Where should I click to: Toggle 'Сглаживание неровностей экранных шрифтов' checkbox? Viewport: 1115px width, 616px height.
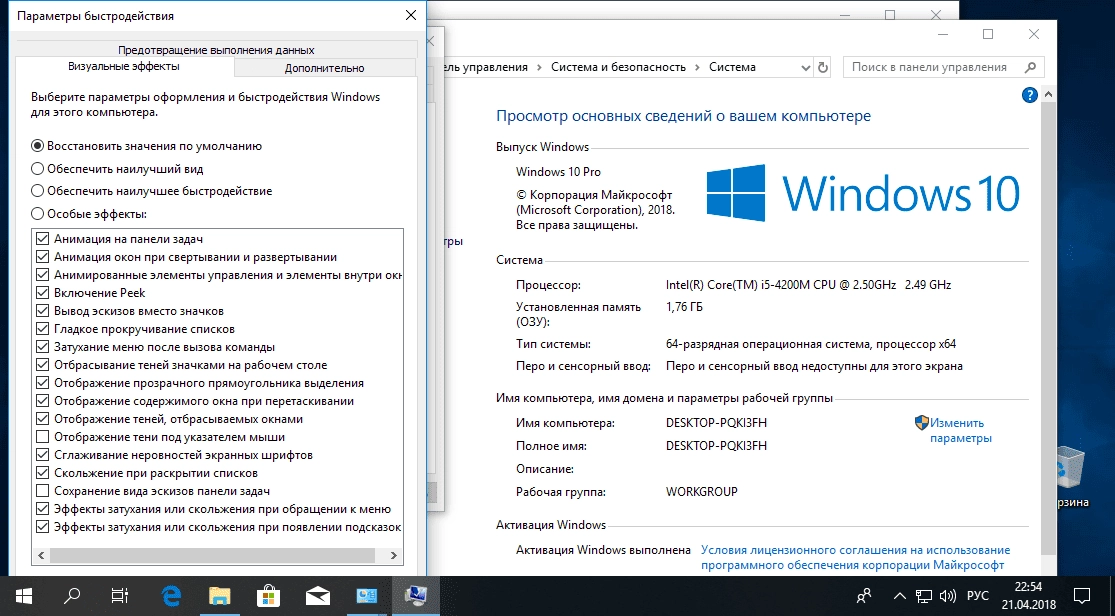(x=42, y=455)
